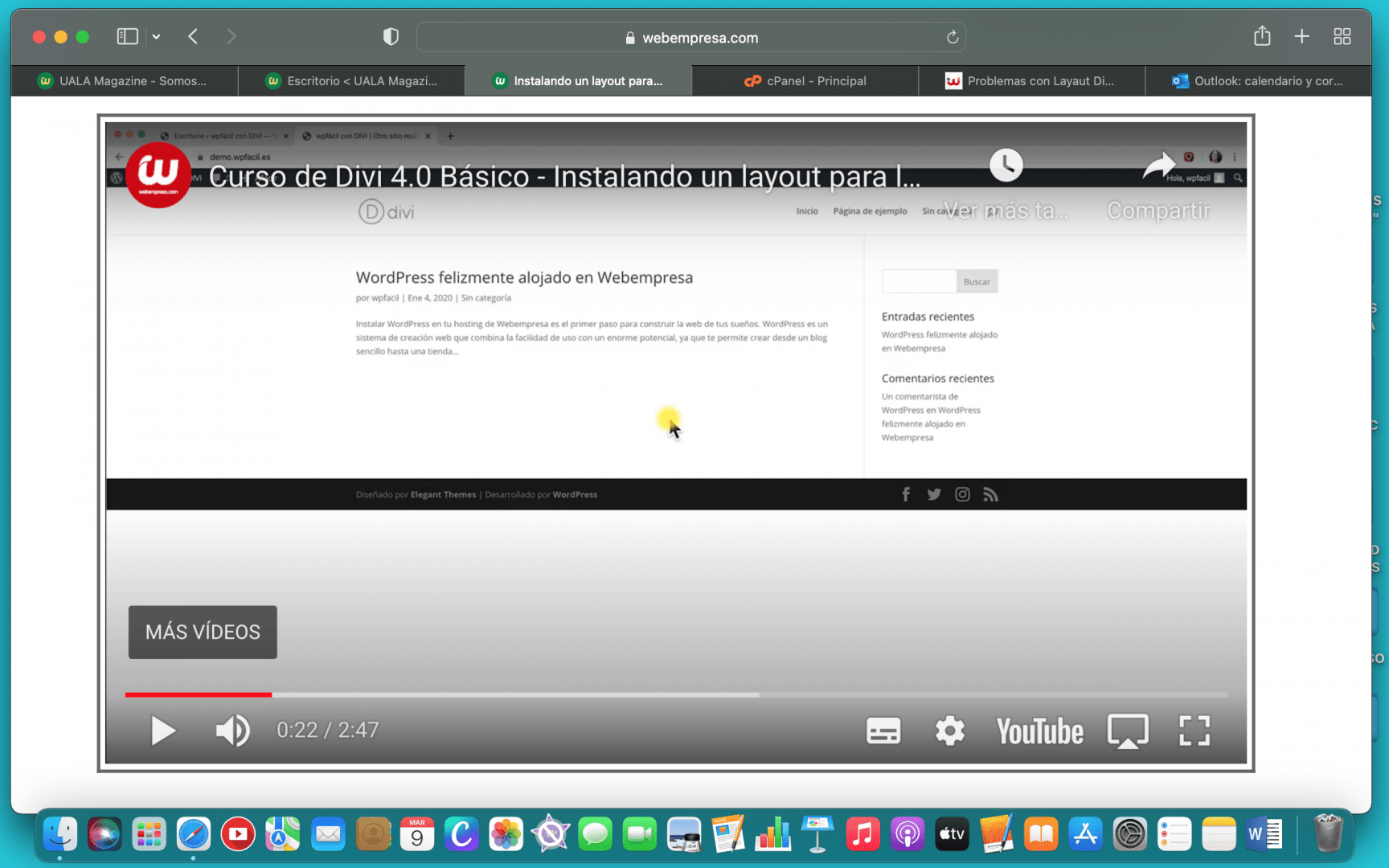Open System Preferences from the Dock

tap(1129, 834)
